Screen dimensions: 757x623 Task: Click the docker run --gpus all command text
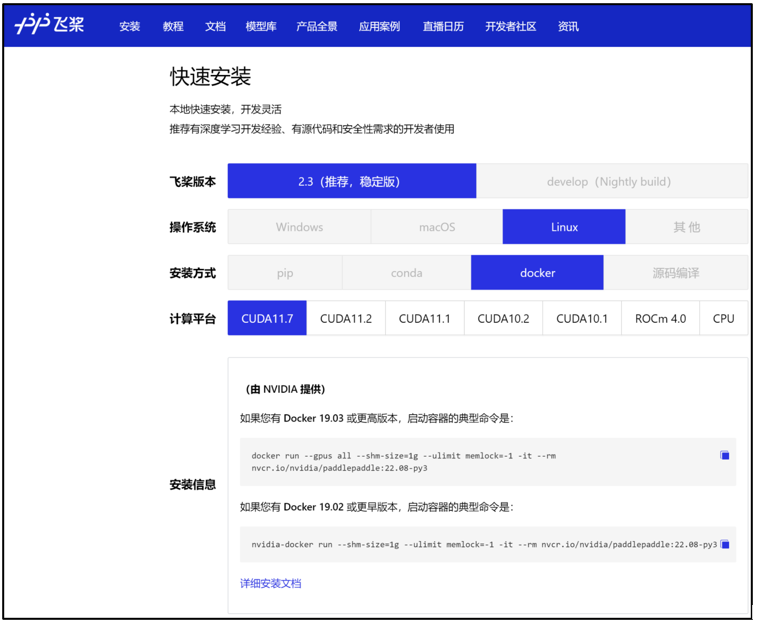tap(404, 461)
